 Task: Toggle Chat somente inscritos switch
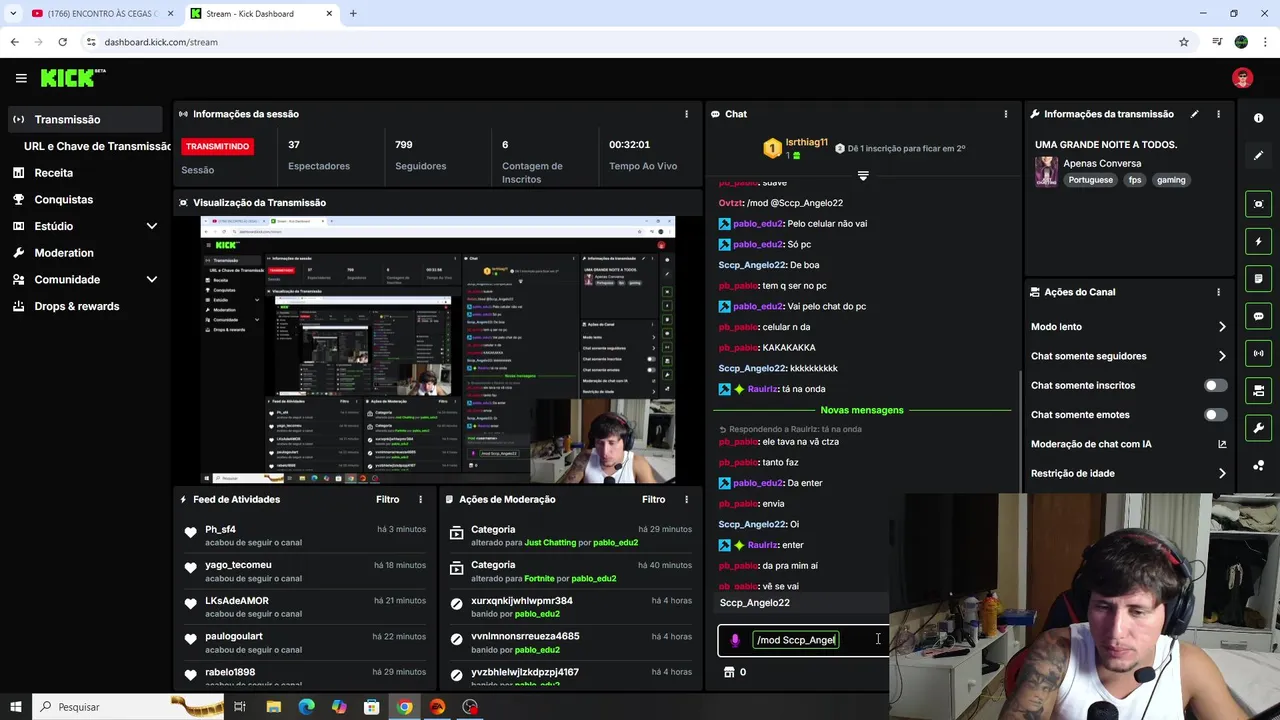coord(1215,385)
